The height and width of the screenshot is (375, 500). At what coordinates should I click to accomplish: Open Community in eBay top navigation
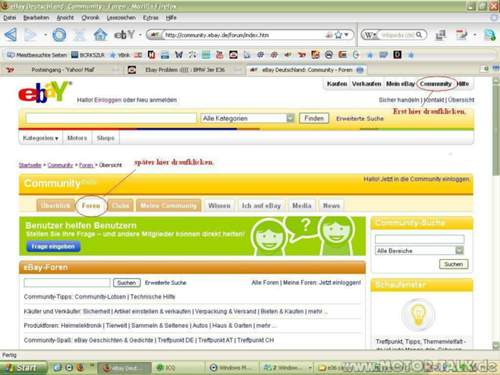(x=435, y=84)
